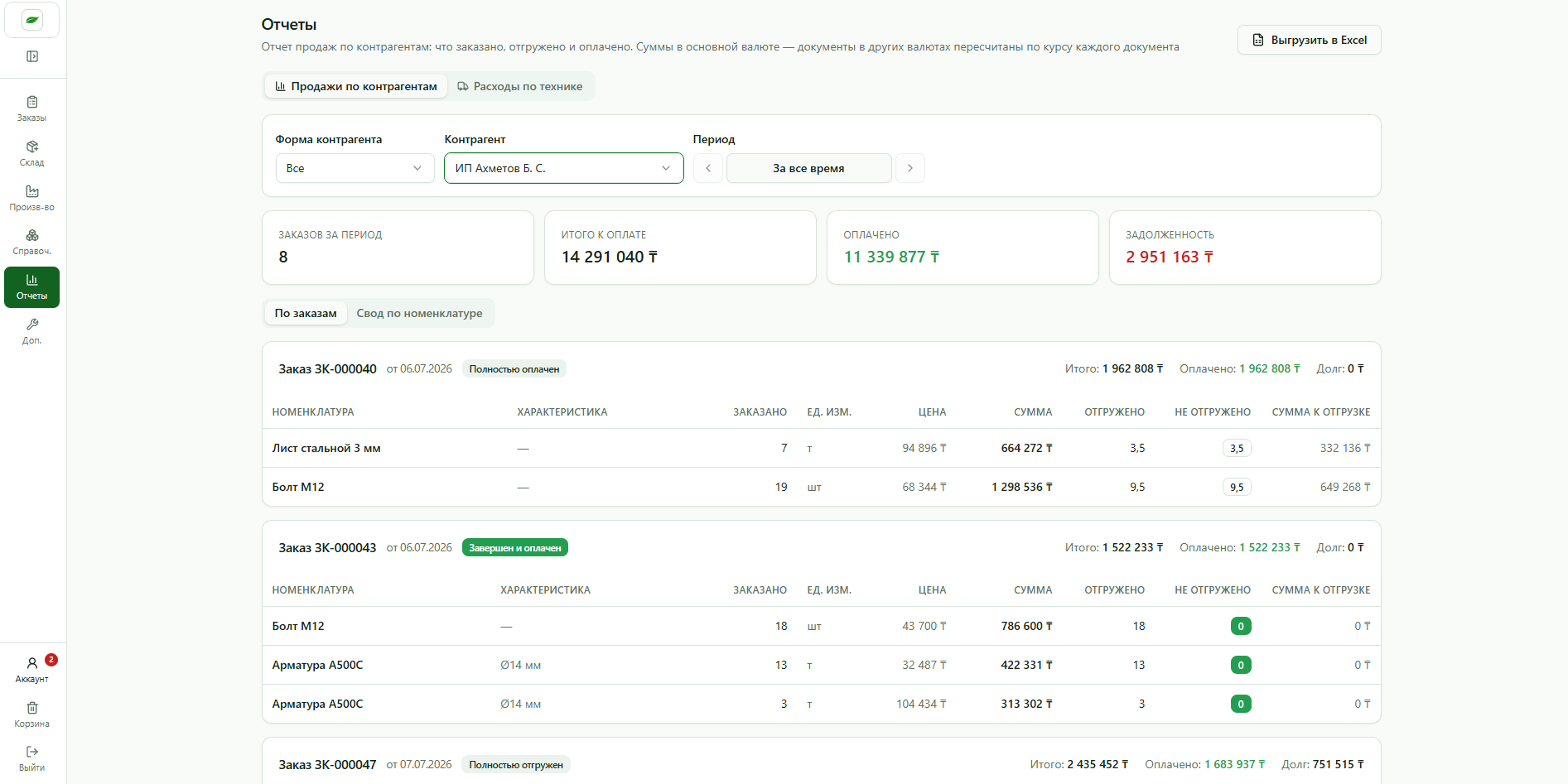The height and width of the screenshot is (784, 1568).
Task: Click not-shipped badge 9,5
Action: click(x=1237, y=487)
